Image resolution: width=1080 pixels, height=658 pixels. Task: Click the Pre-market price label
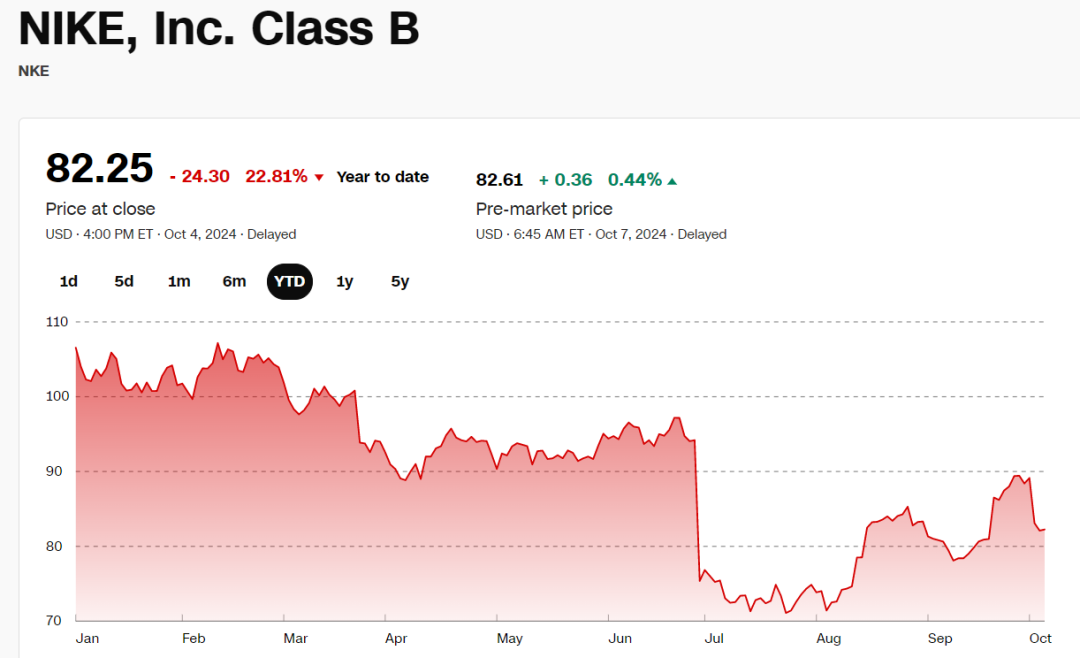[x=544, y=209]
